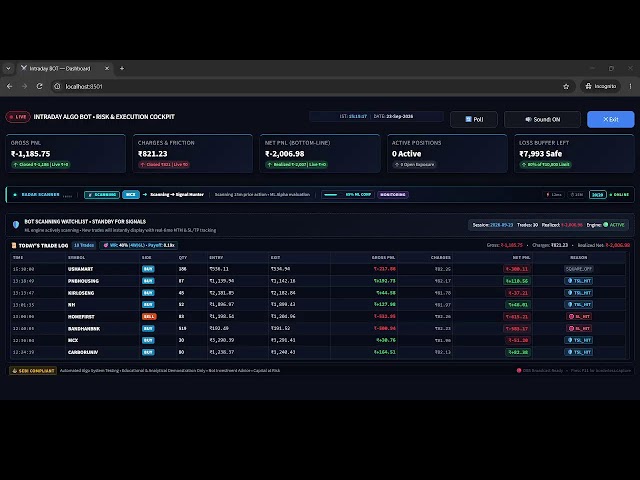
Task: Click the MCX badge in scanner bar
Action: (x=131, y=195)
